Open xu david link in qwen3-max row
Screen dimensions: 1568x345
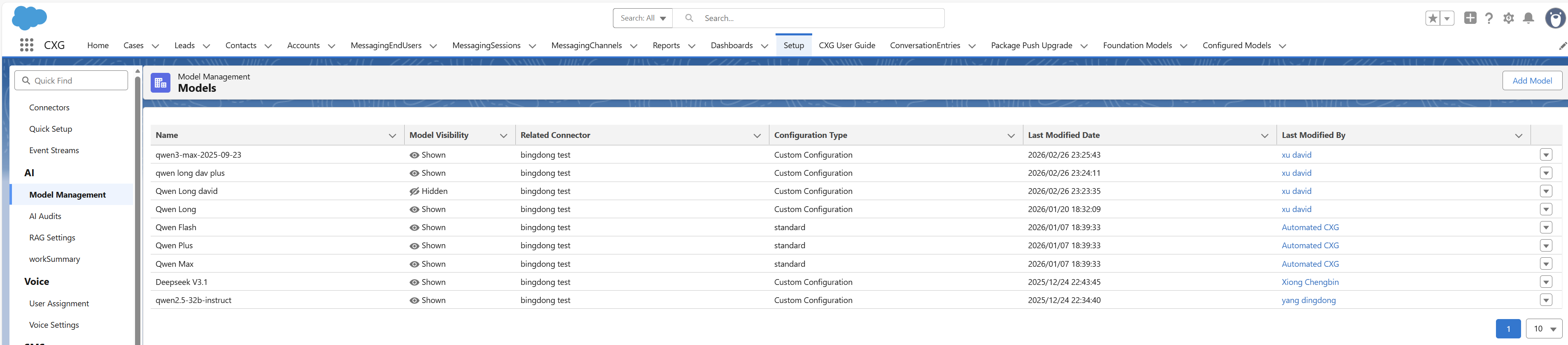[1297, 155]
